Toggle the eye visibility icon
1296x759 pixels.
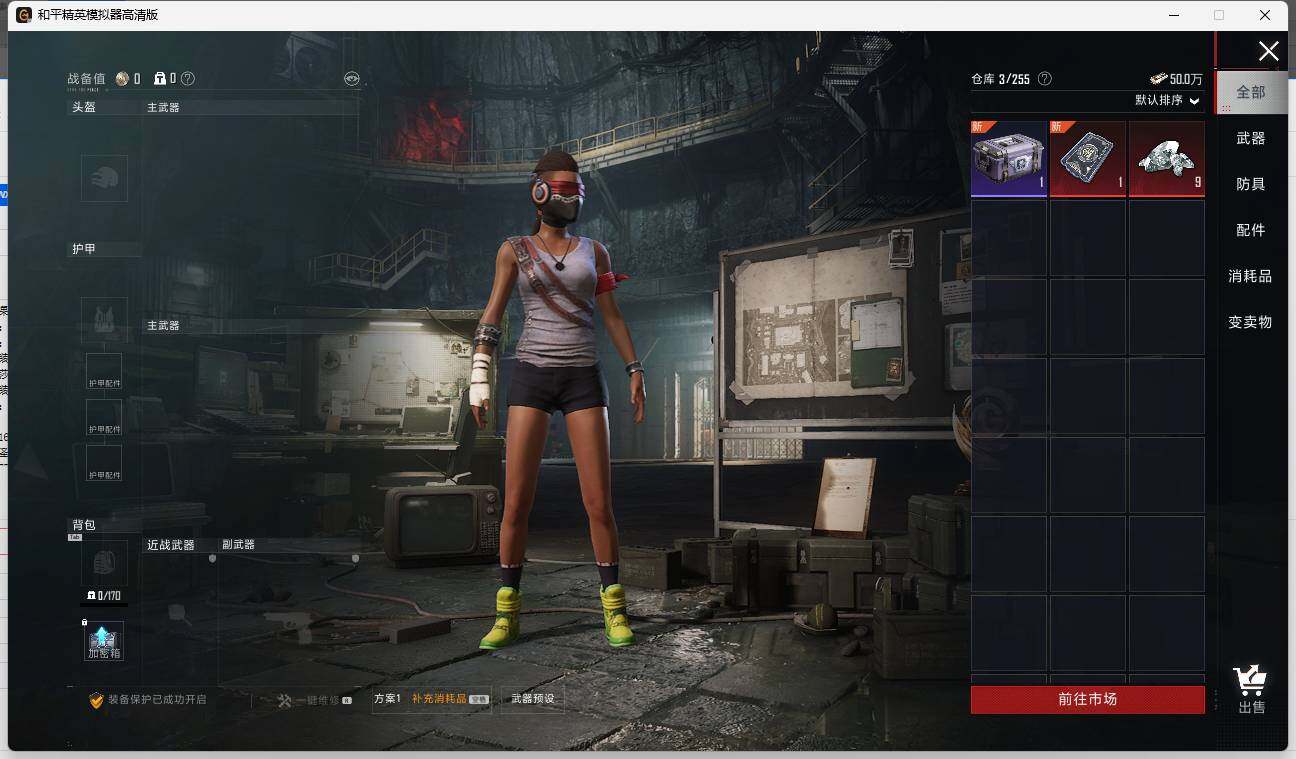(x=351, y=78)
